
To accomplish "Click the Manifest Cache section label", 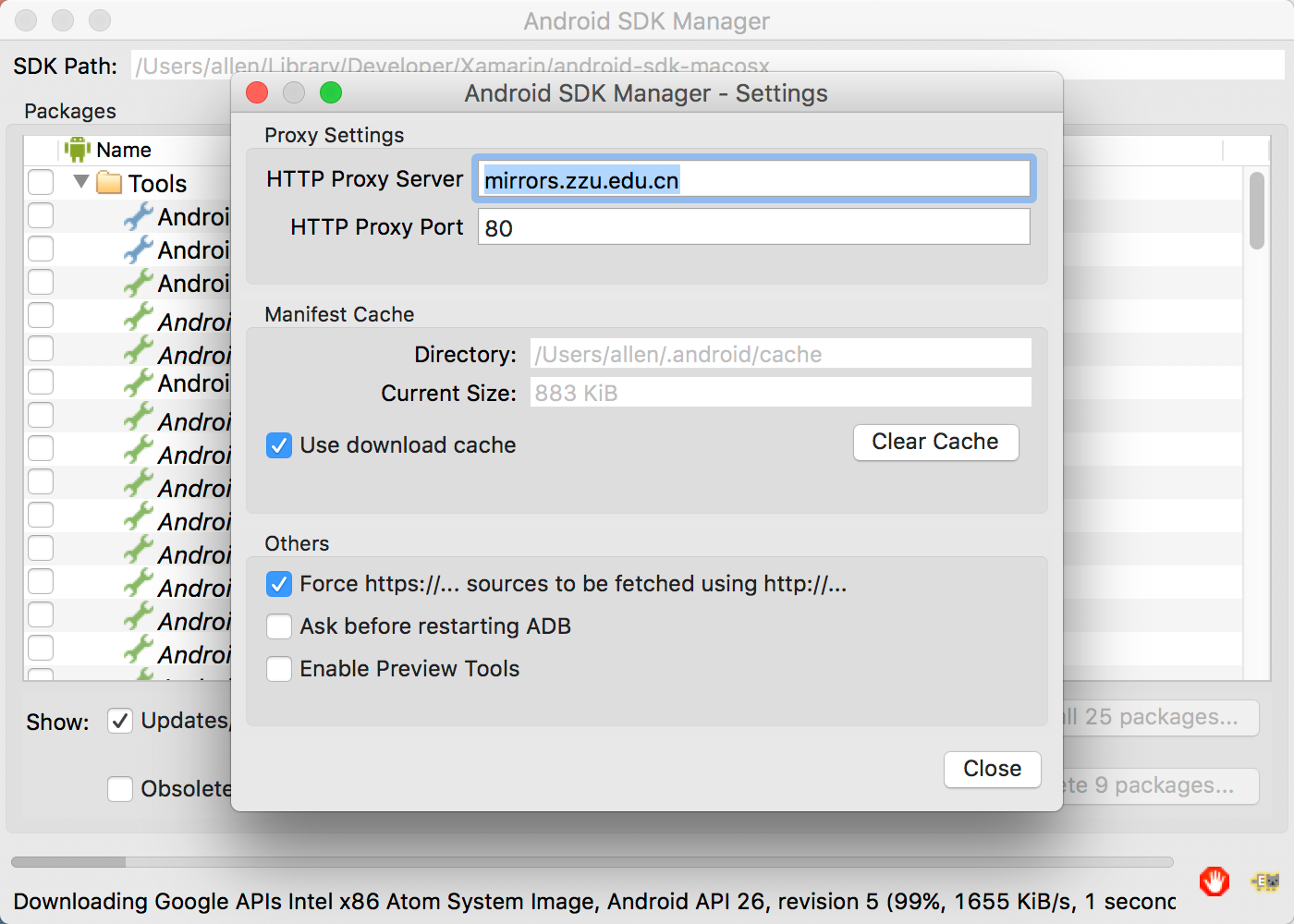I will coord(339,314).
